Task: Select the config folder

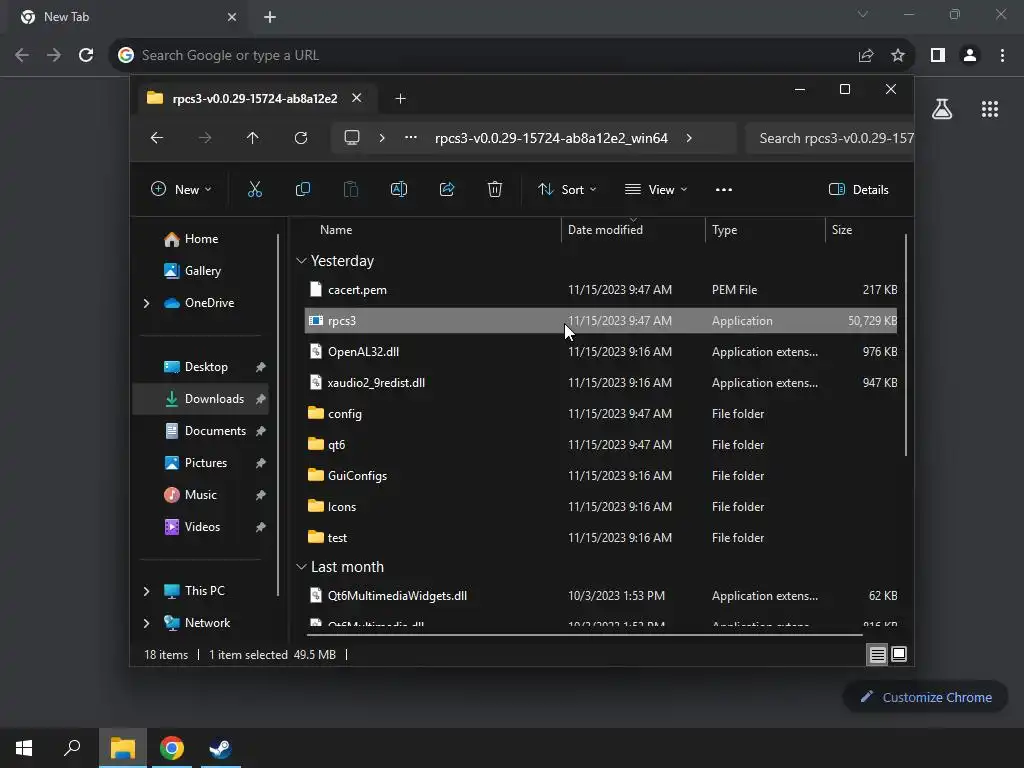Action: 601,414
